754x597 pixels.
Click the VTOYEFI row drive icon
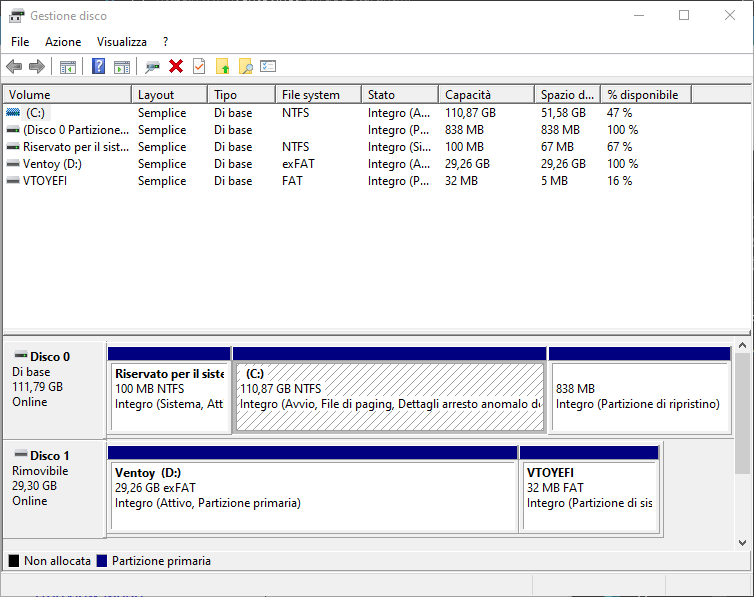coord(13,181)
